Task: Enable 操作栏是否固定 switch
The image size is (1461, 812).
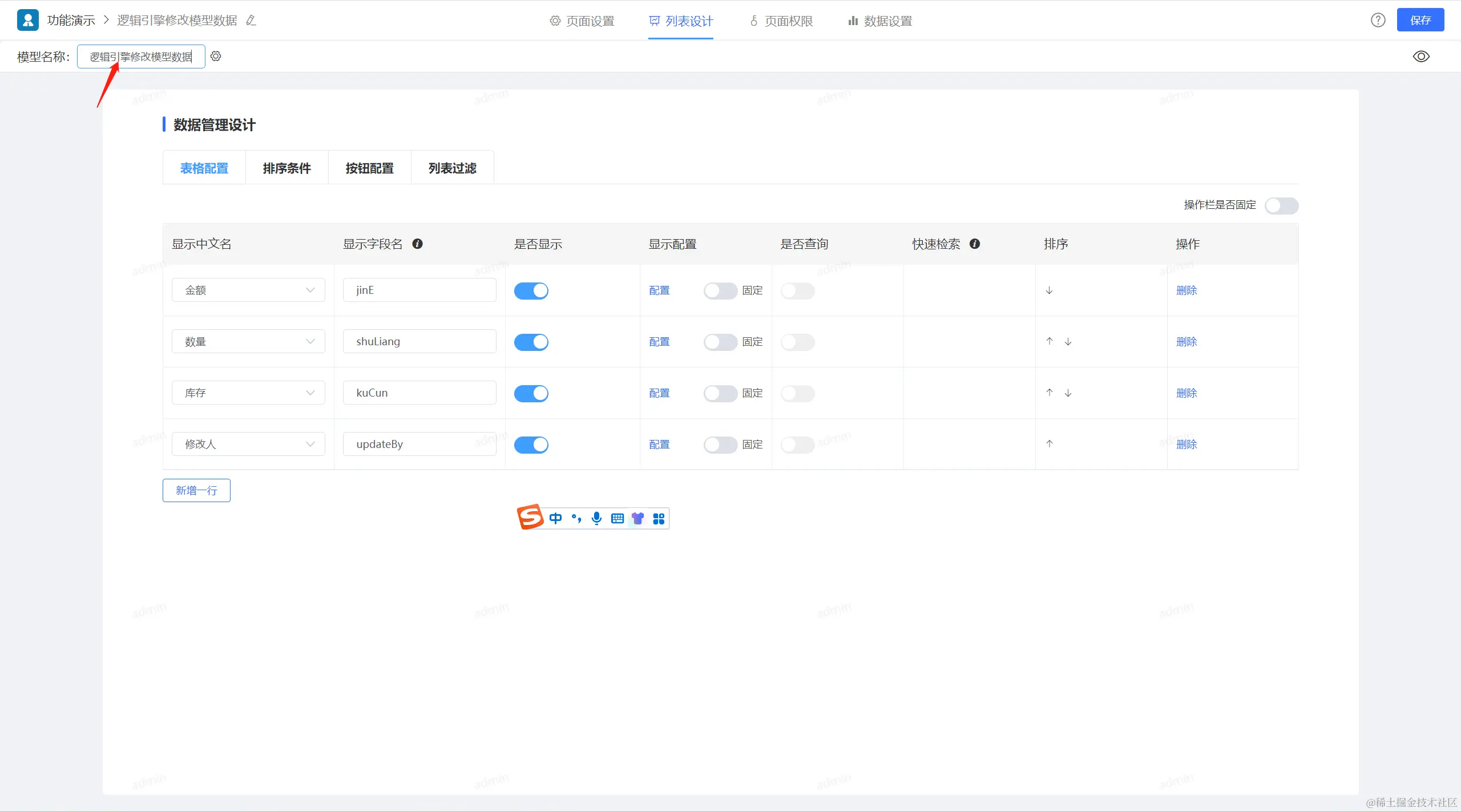Action: tap(1281, 205)
